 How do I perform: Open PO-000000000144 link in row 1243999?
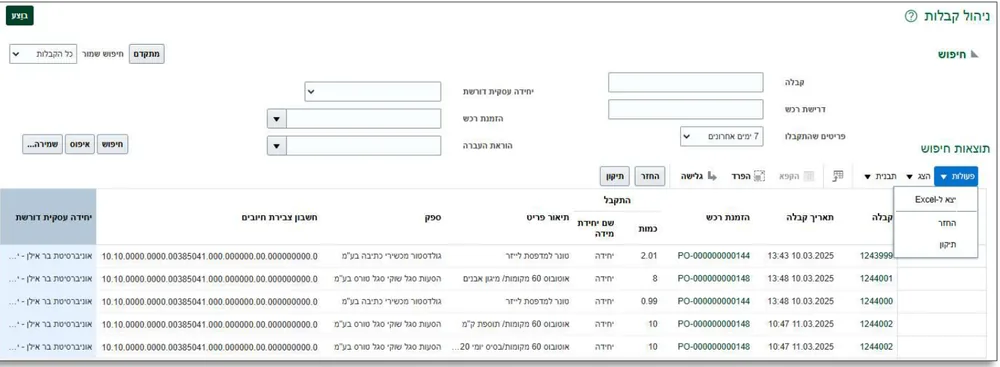pos(714,256)
